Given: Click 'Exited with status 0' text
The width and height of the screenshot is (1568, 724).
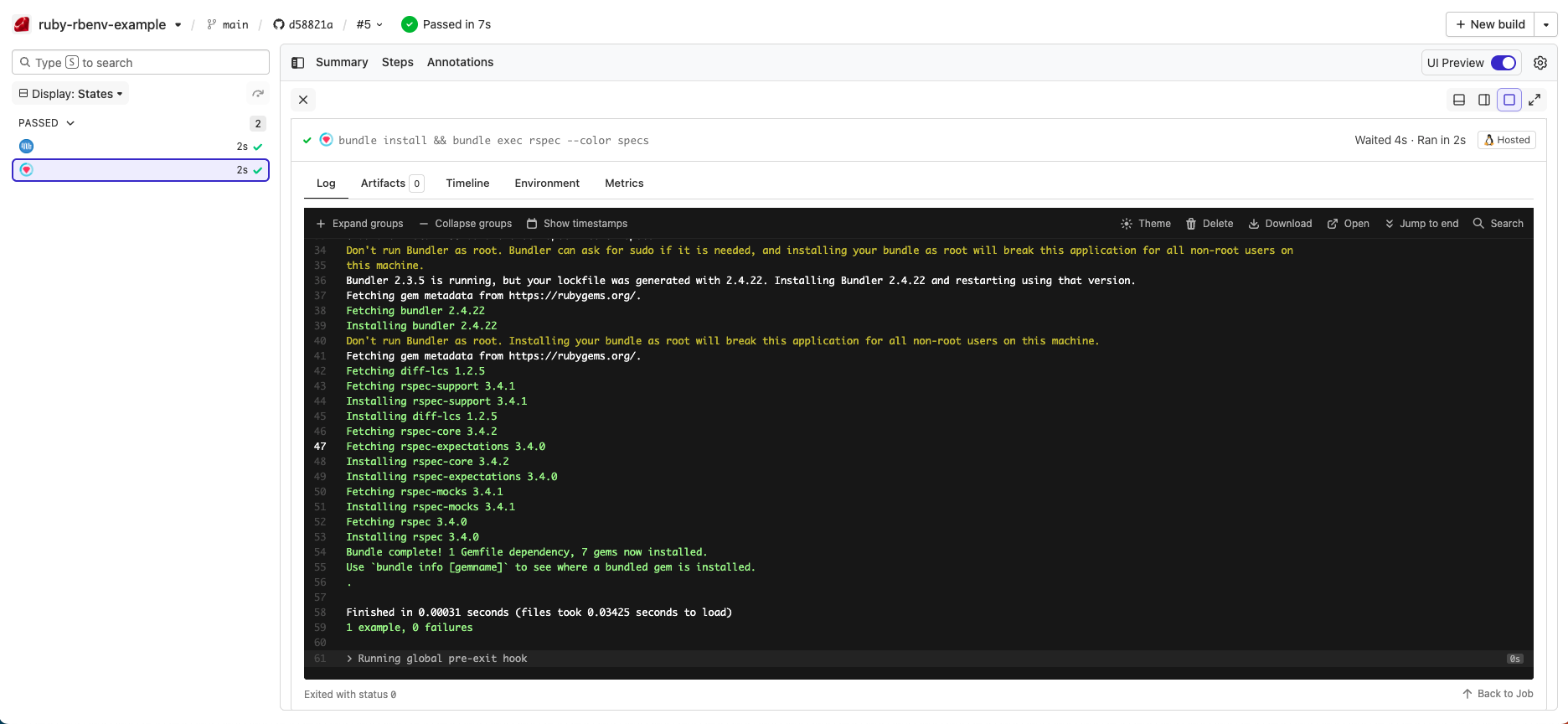Looking at the screenshot, I should [350, 695].
